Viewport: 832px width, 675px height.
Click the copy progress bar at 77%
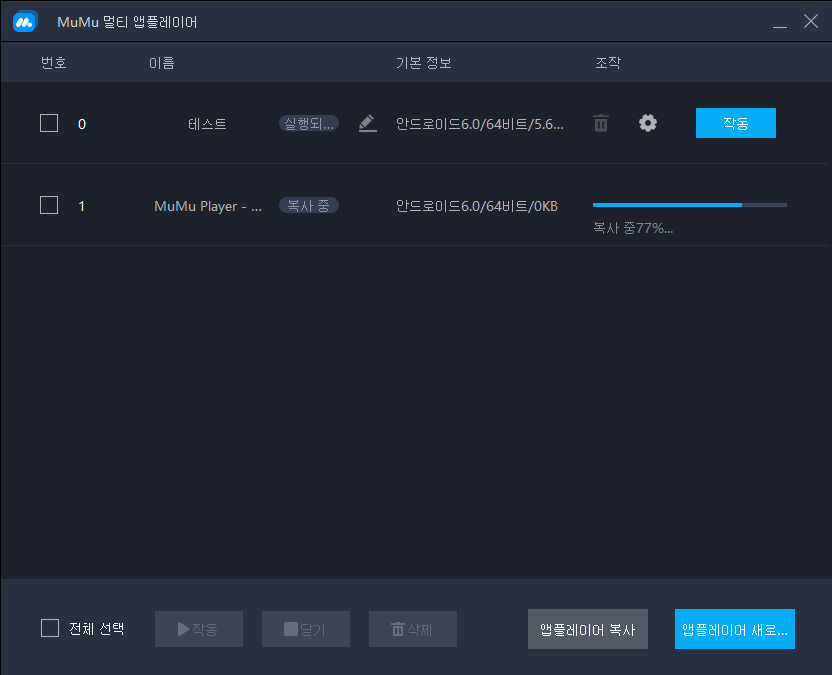pos(689,205)
